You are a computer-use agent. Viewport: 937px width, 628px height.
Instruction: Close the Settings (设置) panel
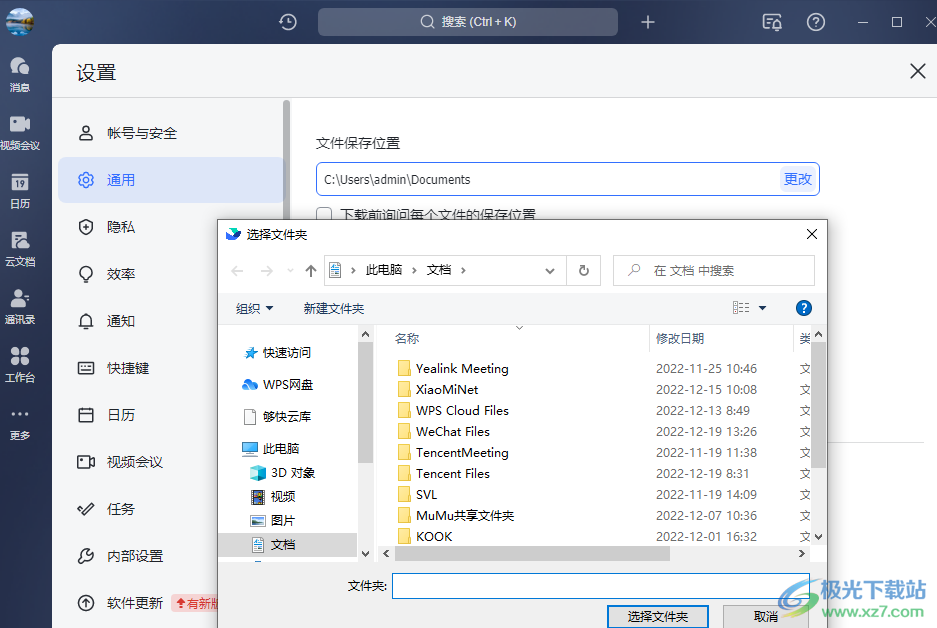click(917, 71)
